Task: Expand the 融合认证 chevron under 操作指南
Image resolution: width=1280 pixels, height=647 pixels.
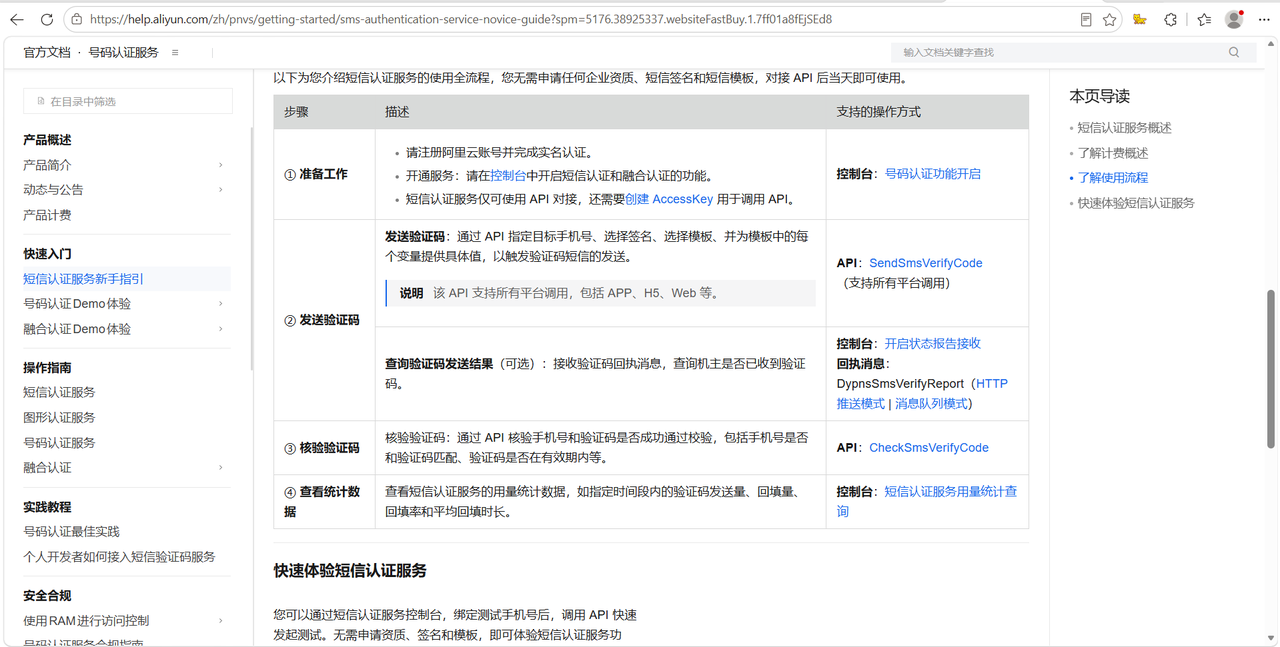Action: tap(221, 468)
